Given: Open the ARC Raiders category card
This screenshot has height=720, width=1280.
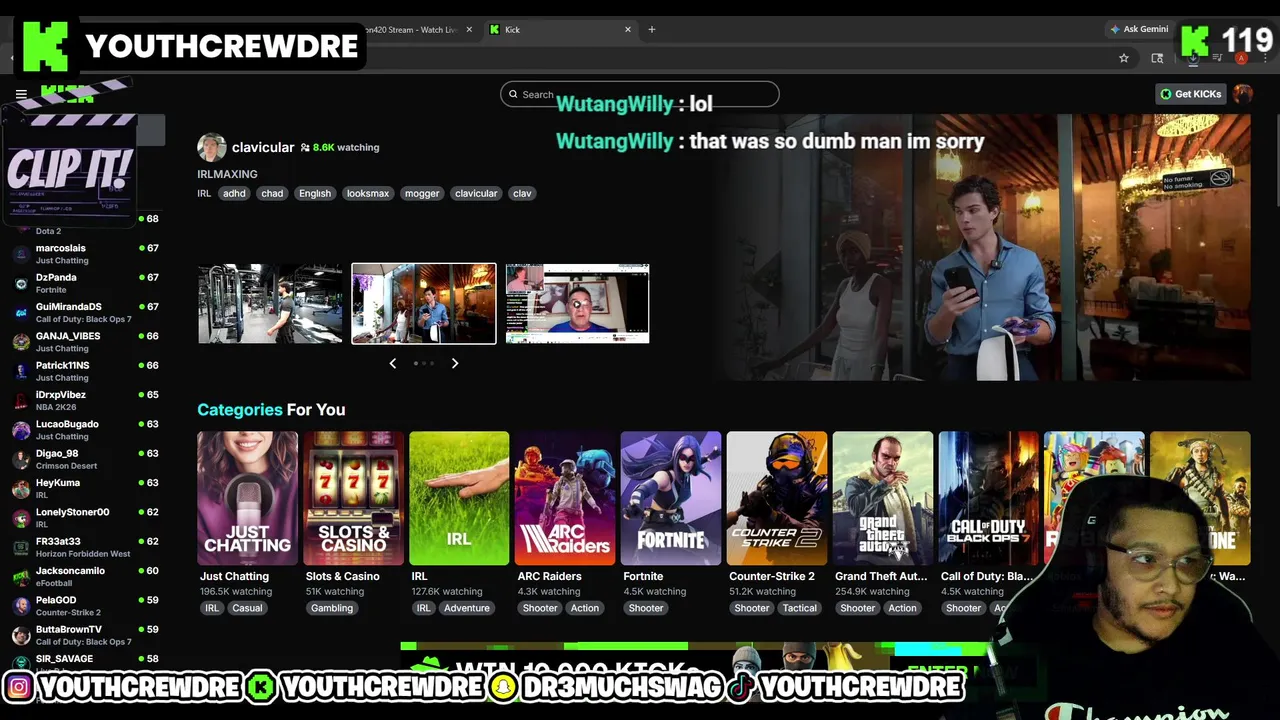Looking at the screenshot, I should [565, 498].
